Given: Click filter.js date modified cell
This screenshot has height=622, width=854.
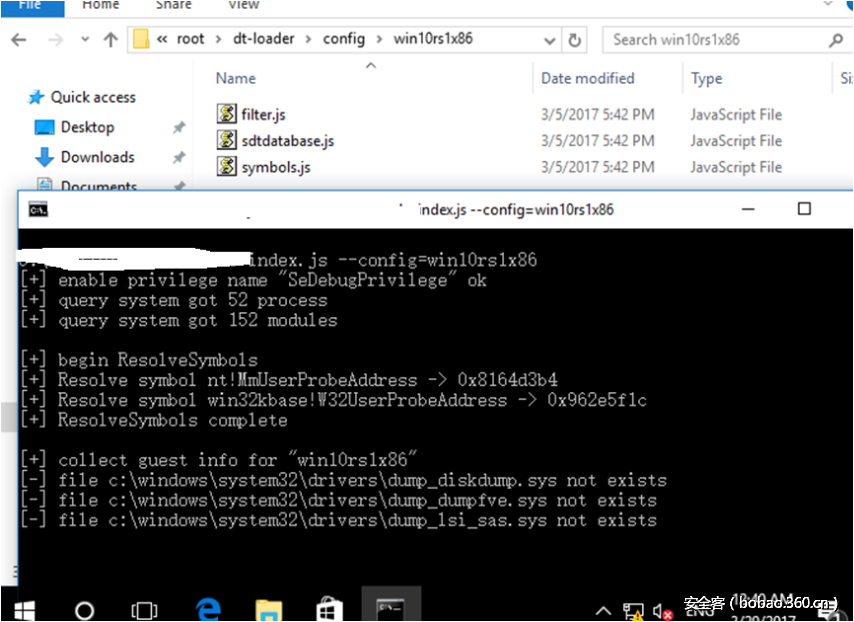Looking at the screenshot, I should pos(597,115).
